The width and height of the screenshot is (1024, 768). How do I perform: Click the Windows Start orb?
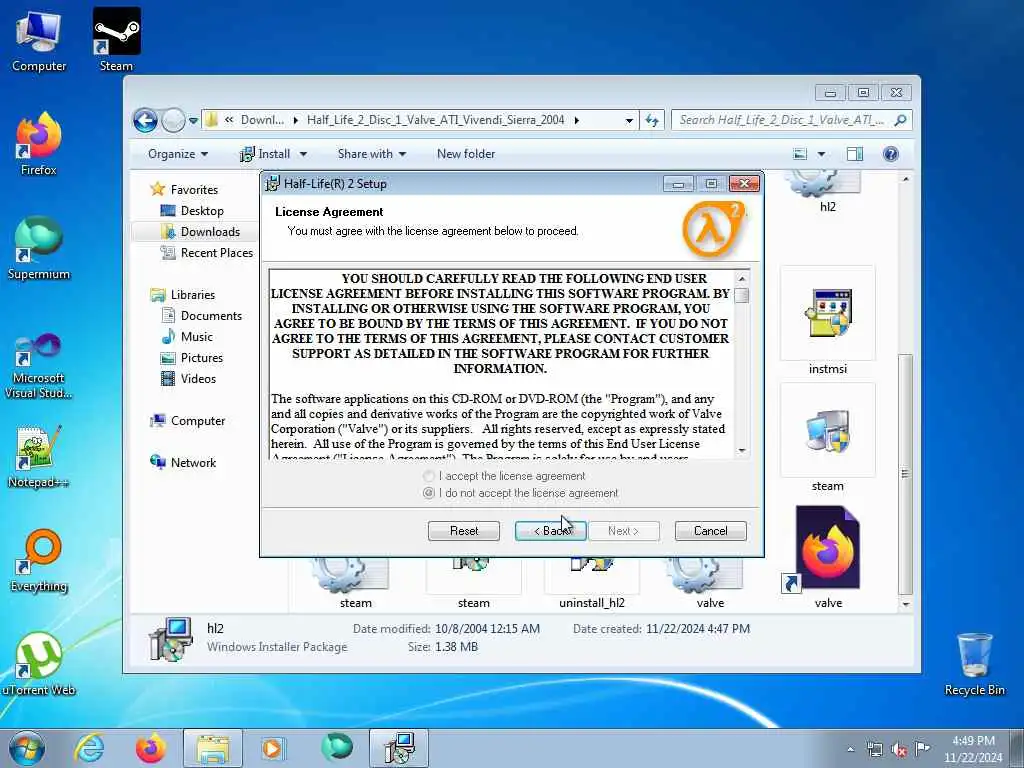coord(27,748)
